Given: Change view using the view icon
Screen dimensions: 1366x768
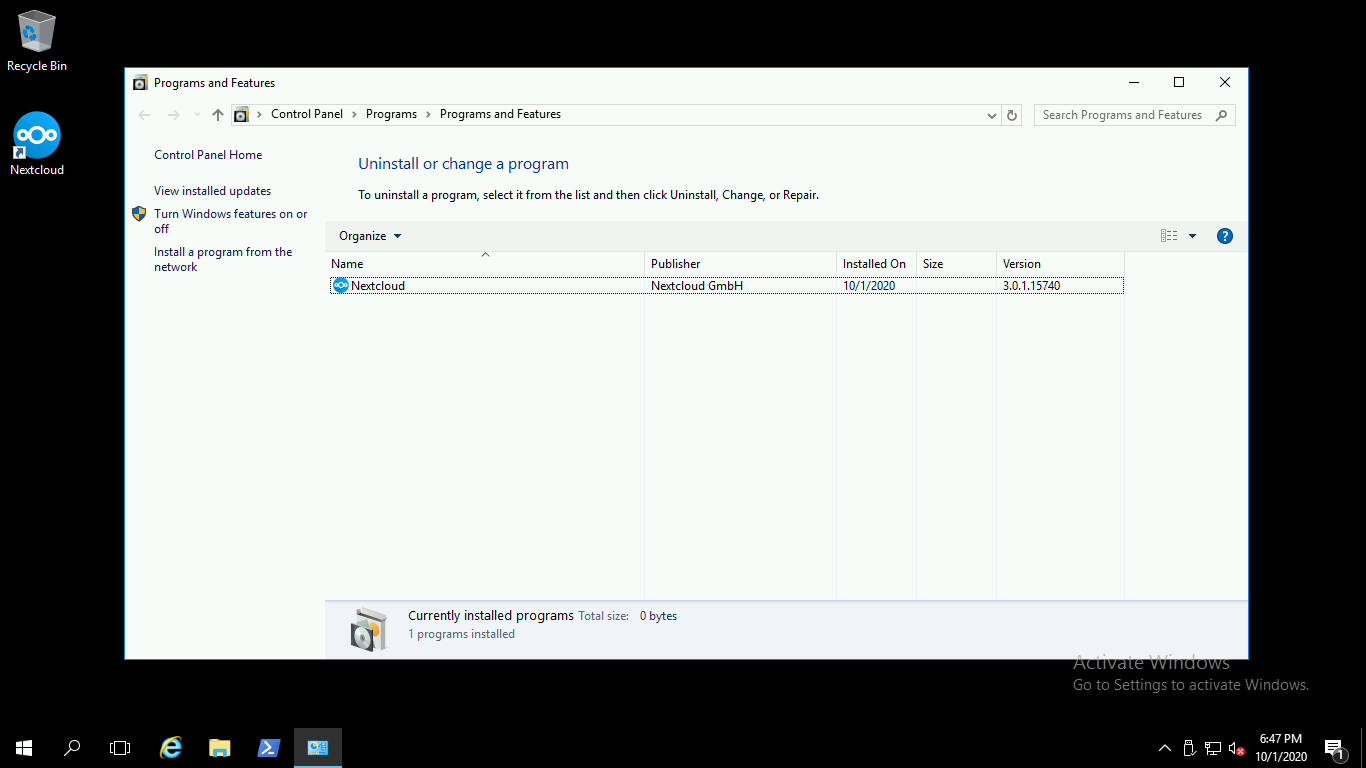Looking at the screenshot, I should coord(1169,236).
